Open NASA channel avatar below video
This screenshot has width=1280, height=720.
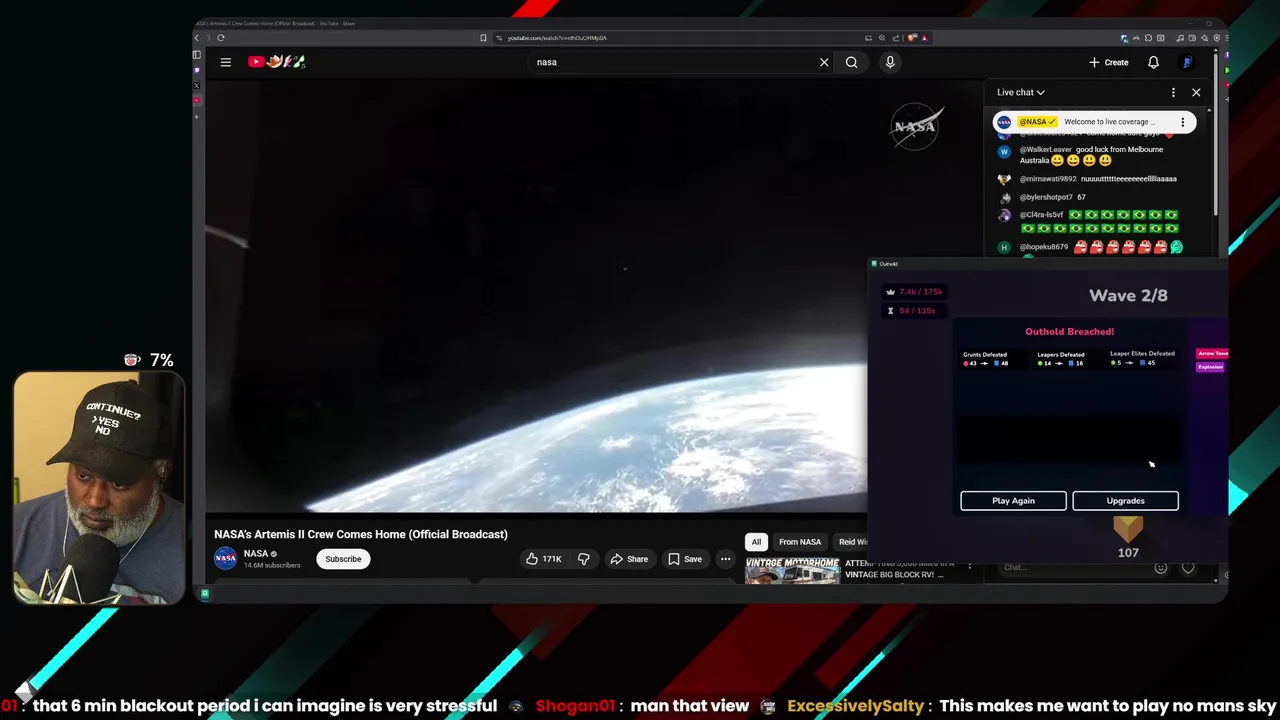click(226, 558)
